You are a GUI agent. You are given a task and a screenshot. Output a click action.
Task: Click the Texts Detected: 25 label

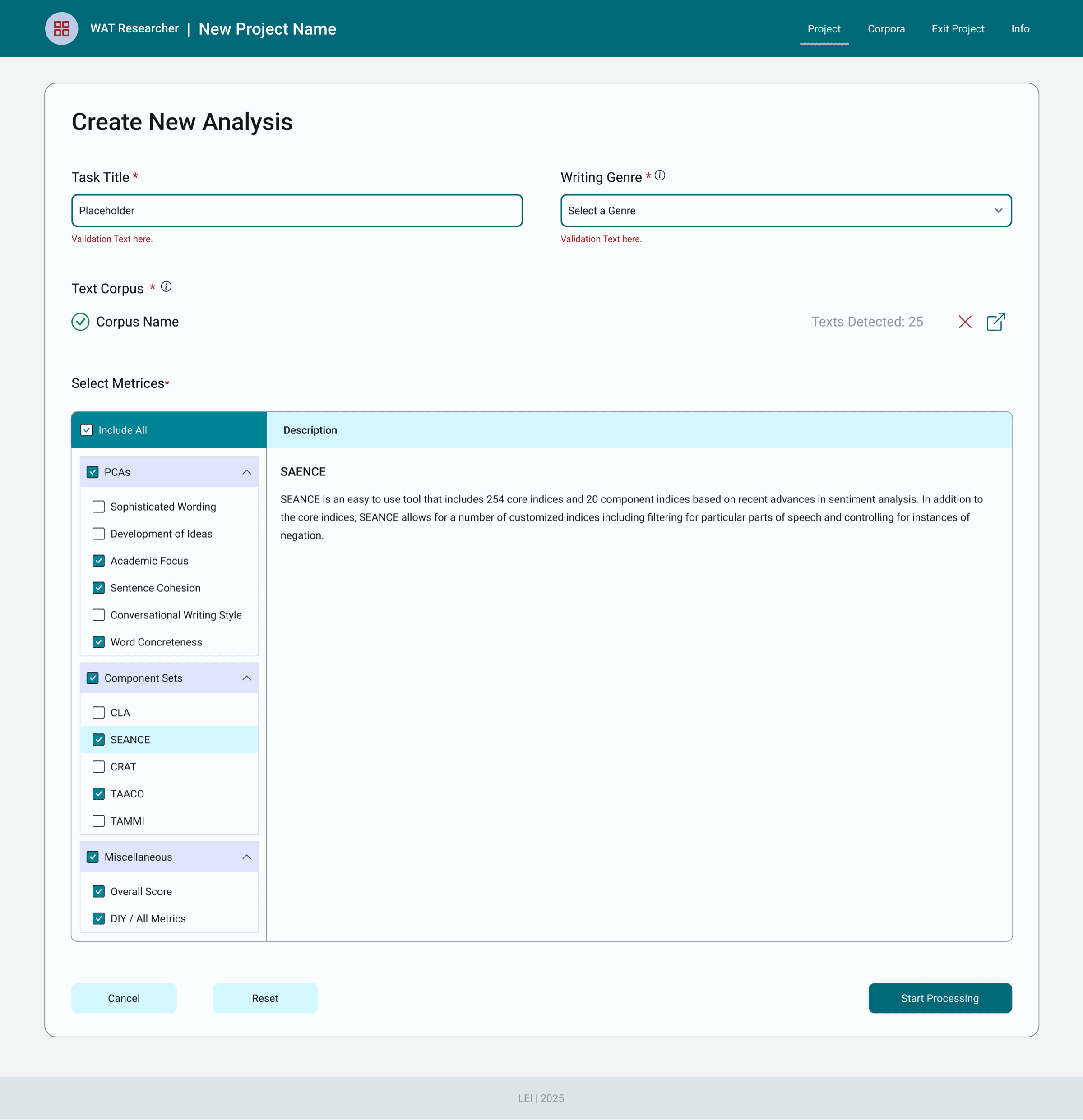pyautogui.click(x=867, y=322)
